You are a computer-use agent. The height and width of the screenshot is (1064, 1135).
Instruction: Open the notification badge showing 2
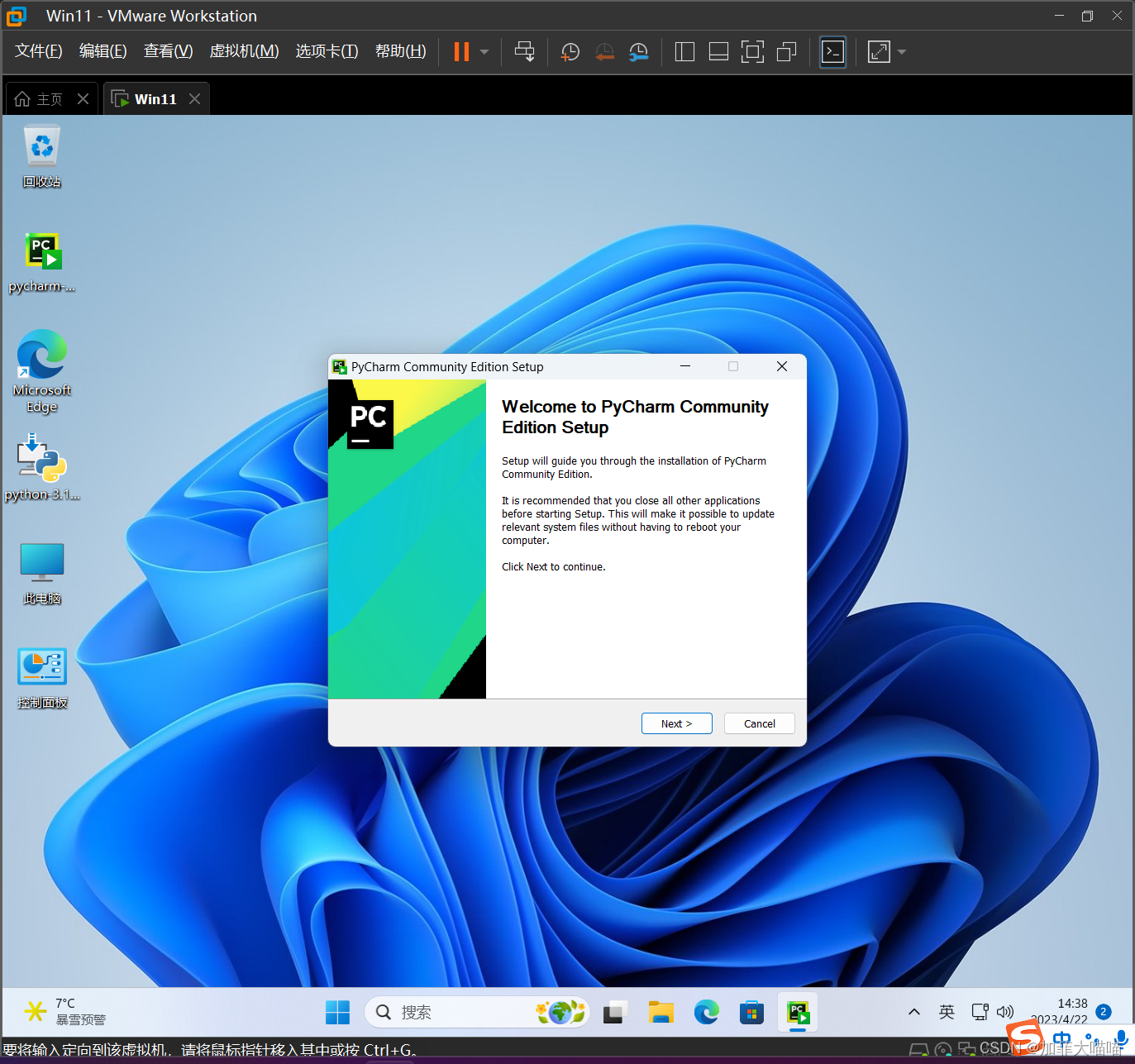1104,1012
